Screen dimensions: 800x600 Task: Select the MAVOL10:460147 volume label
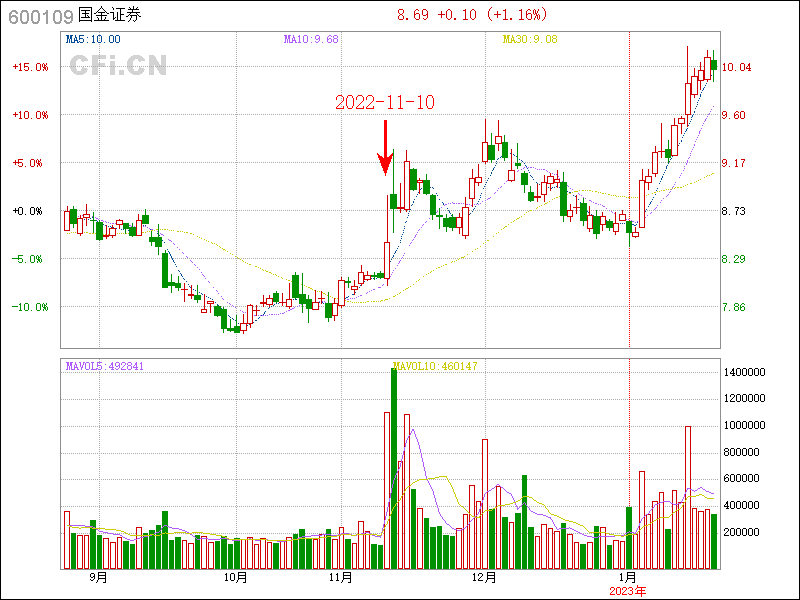[x=435, y=366]
